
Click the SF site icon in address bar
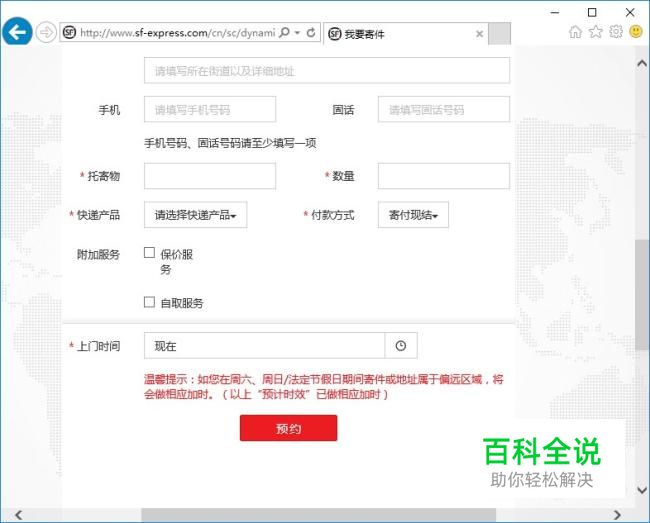pyautogui.click(x=70, y=32)
